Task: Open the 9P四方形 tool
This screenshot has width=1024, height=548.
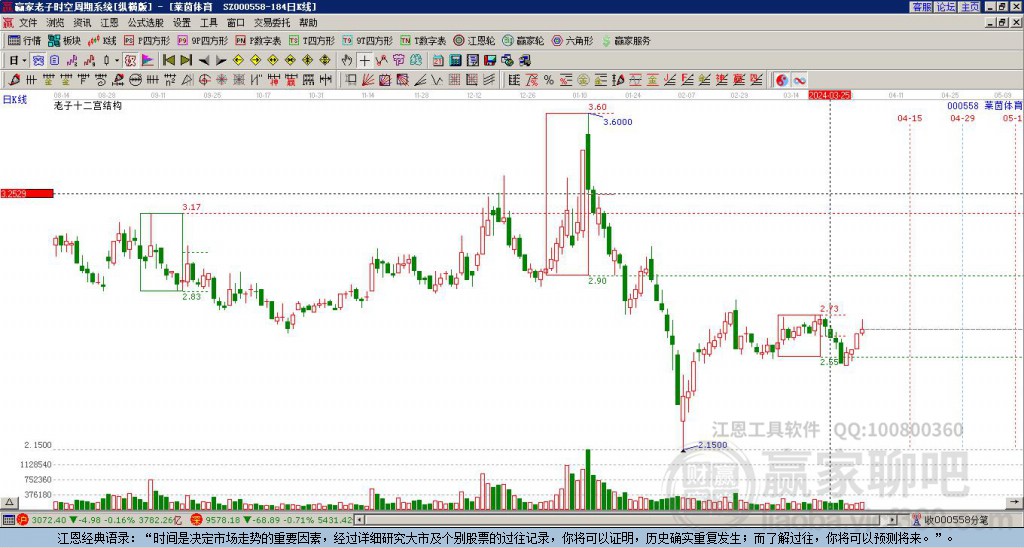Action: click(202, 40)
